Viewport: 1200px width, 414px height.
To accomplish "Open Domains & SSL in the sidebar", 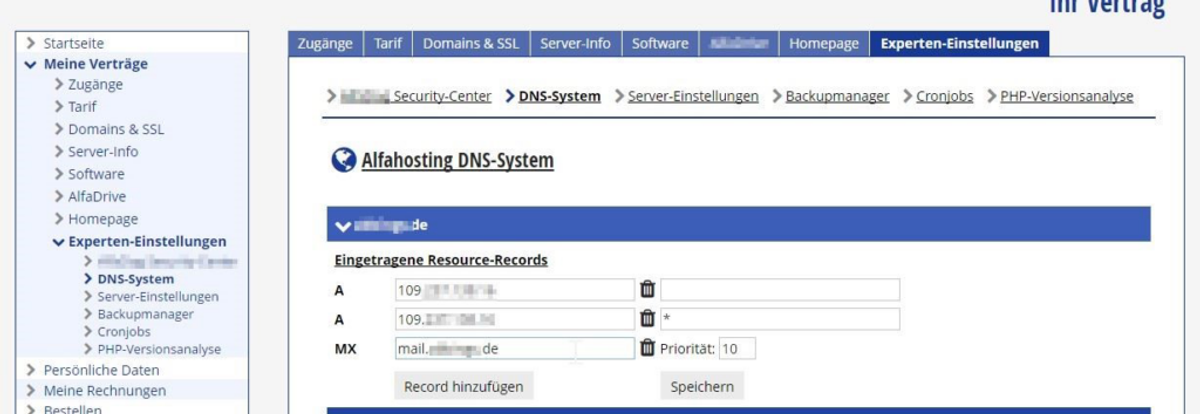I will (x=115, y=129).
